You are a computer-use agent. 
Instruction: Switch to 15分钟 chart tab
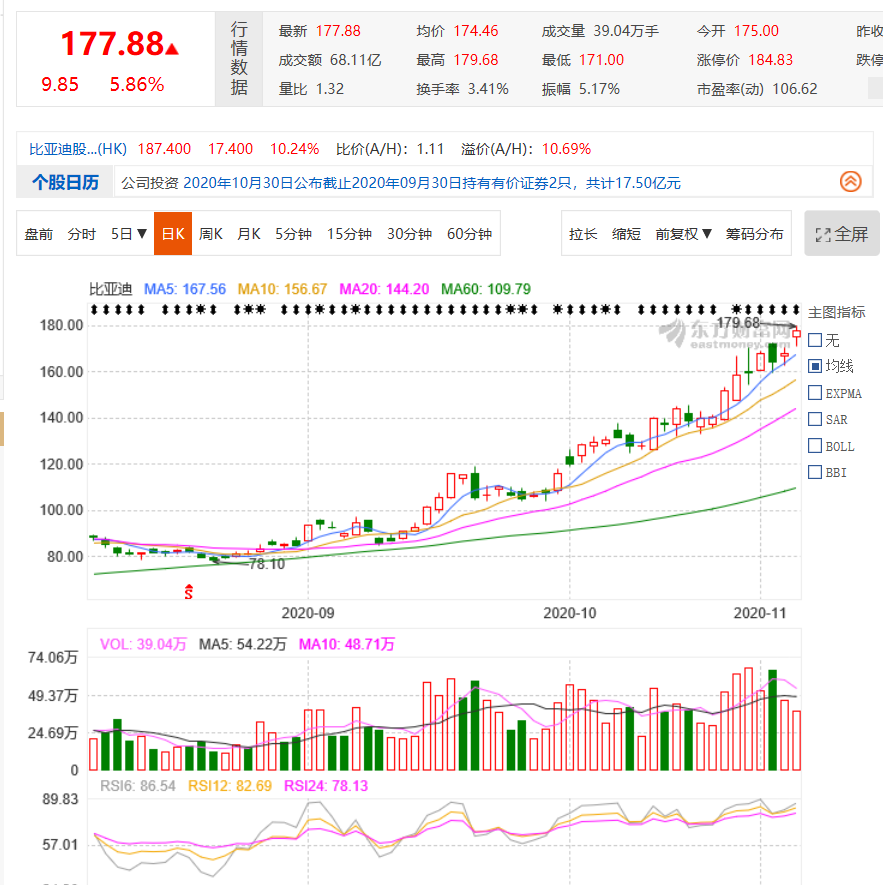coord(349,234)
